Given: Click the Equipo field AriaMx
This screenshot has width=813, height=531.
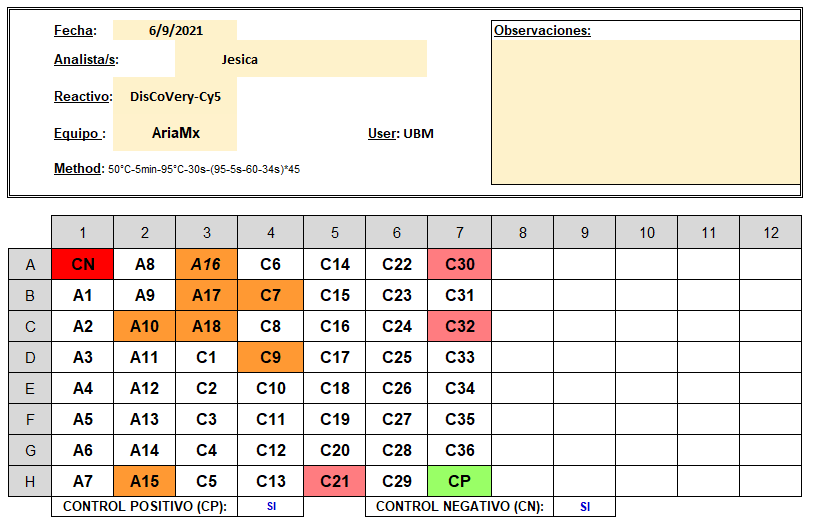Looking at the screenshot, I should 175,133.
